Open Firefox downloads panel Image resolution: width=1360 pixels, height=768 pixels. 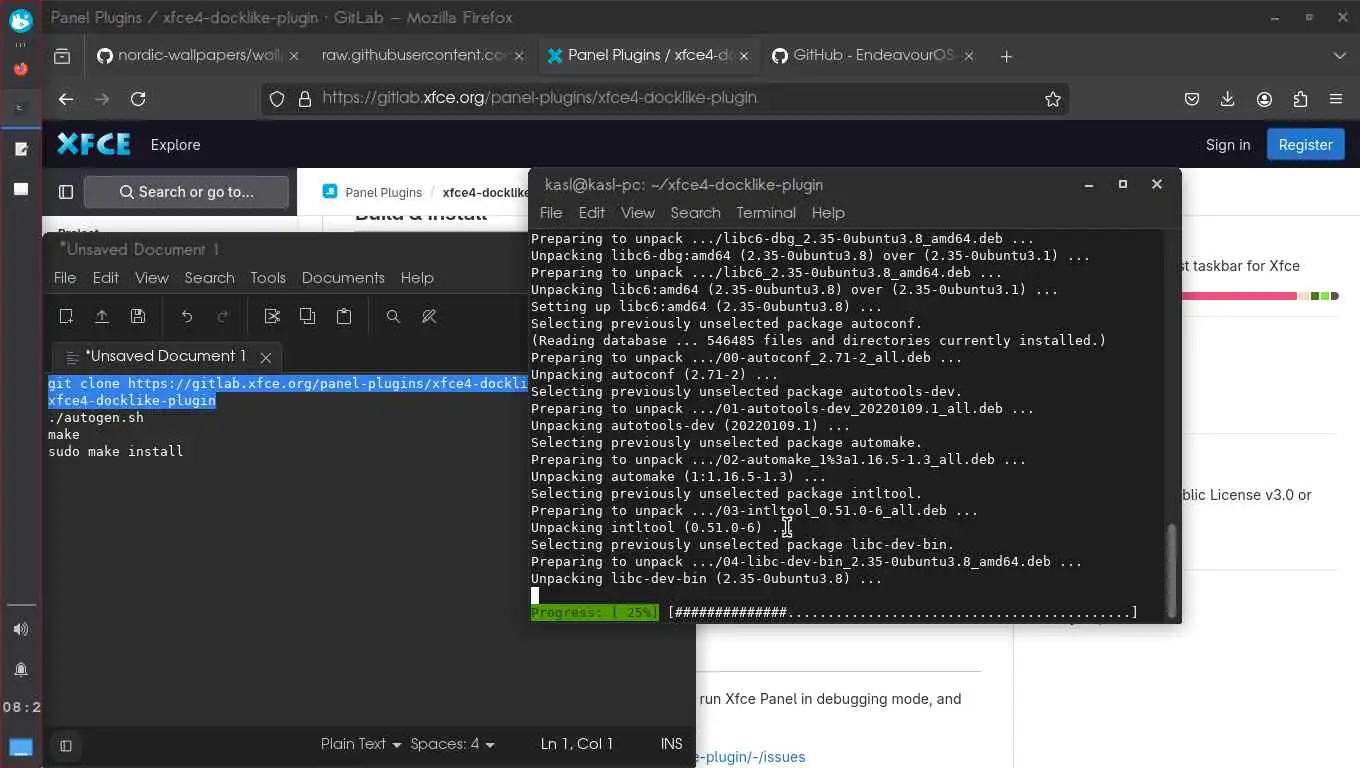pyautogui.click(x=1228, y=99)
